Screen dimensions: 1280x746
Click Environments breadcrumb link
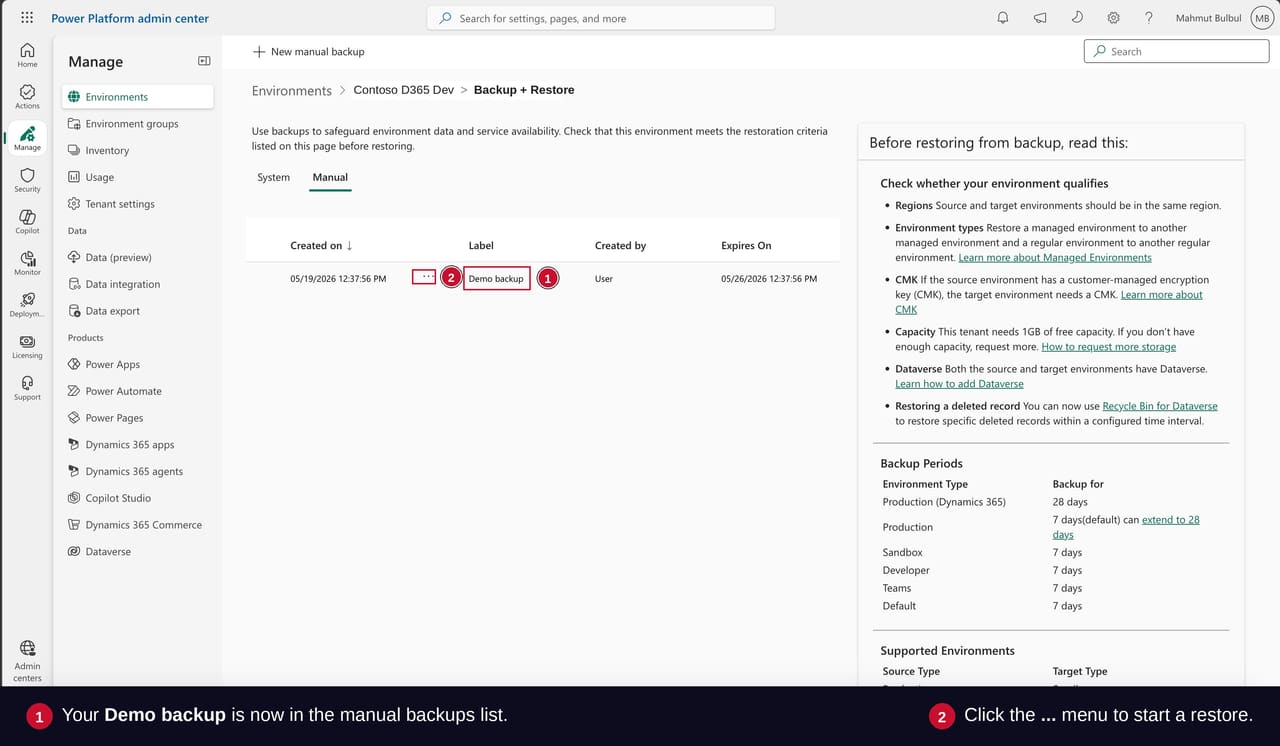coord(292,91)
